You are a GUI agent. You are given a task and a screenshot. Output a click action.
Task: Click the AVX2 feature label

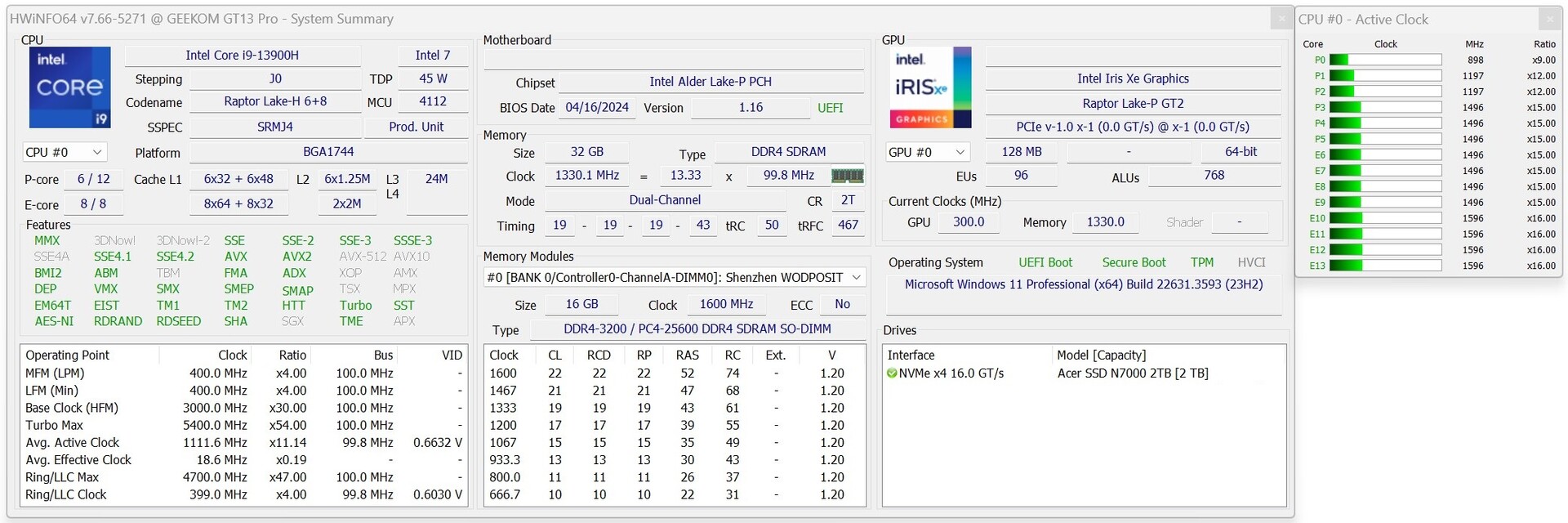[x=296, y=257]
